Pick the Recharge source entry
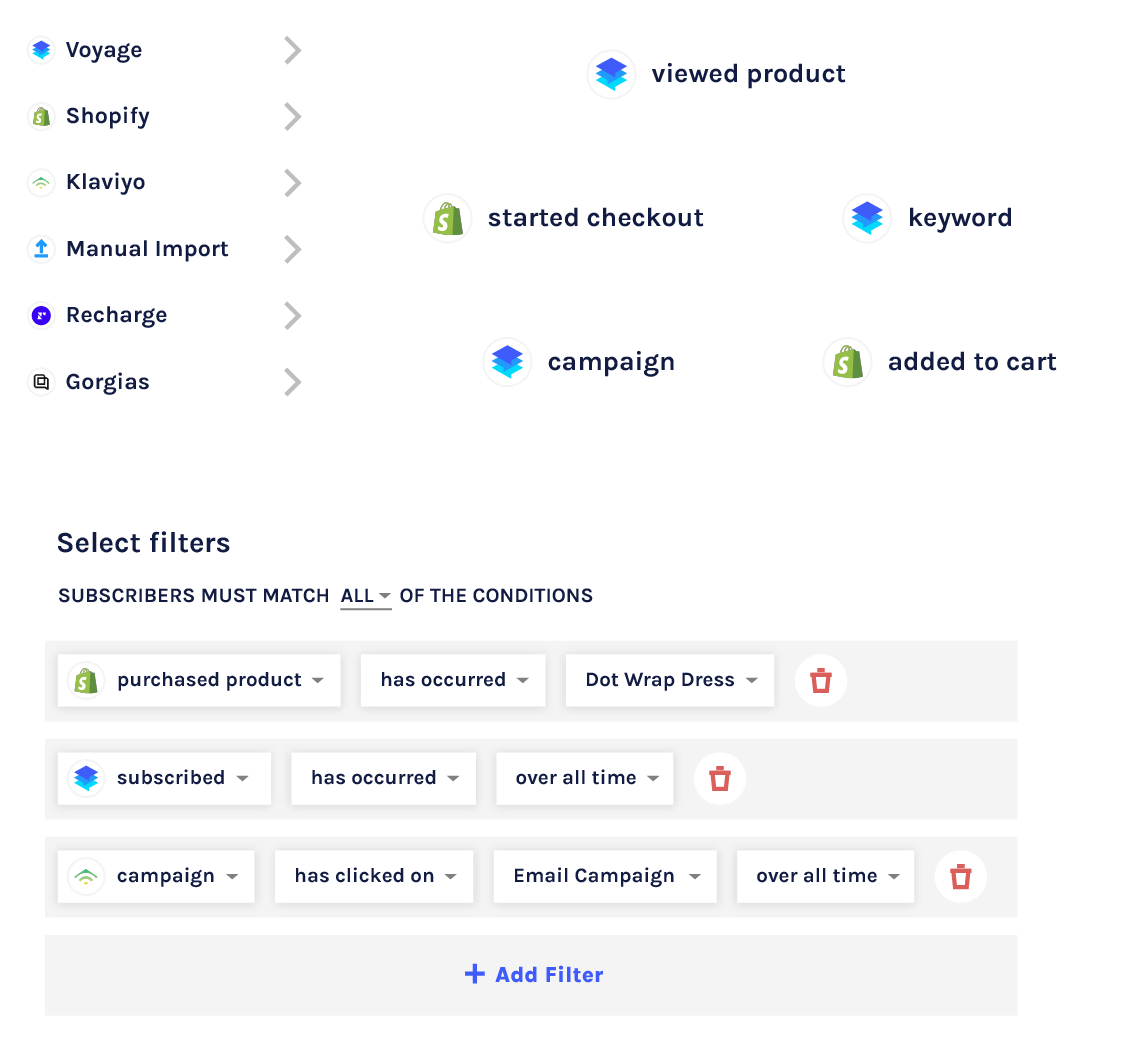The image size is (1148, 1046). tap(116, 315)
